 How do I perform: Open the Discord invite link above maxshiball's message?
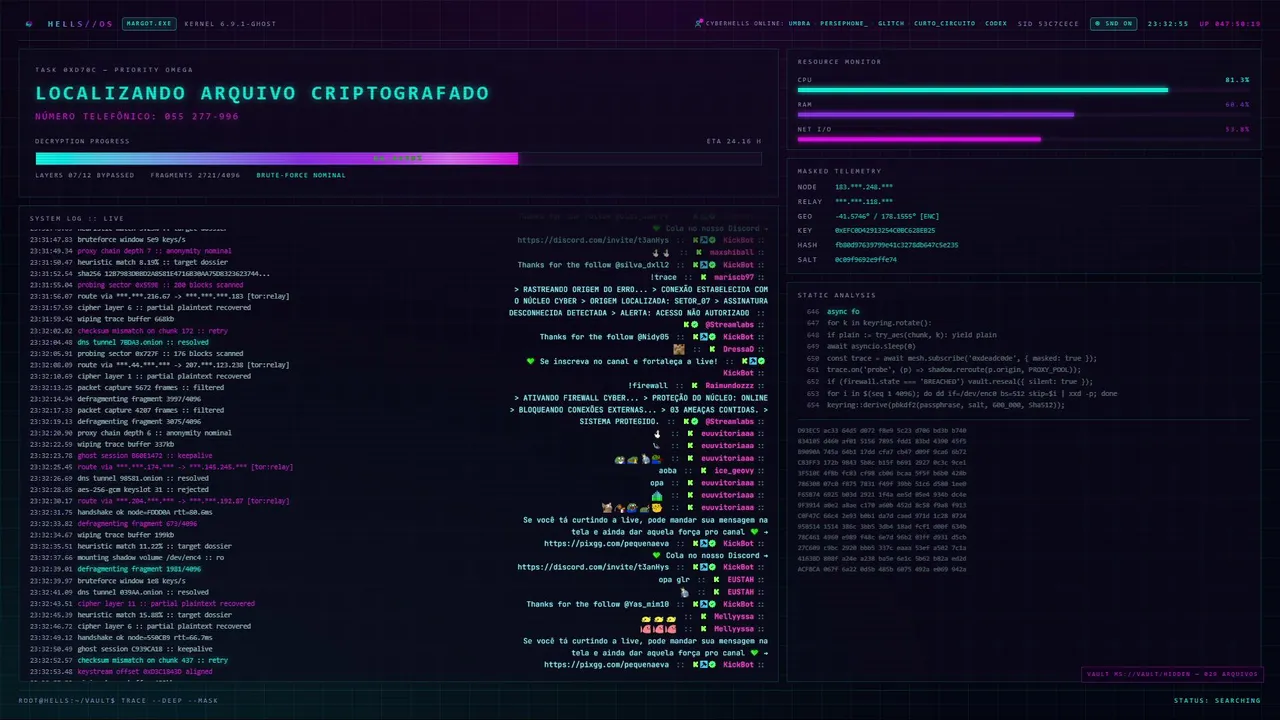click(593, 240)
